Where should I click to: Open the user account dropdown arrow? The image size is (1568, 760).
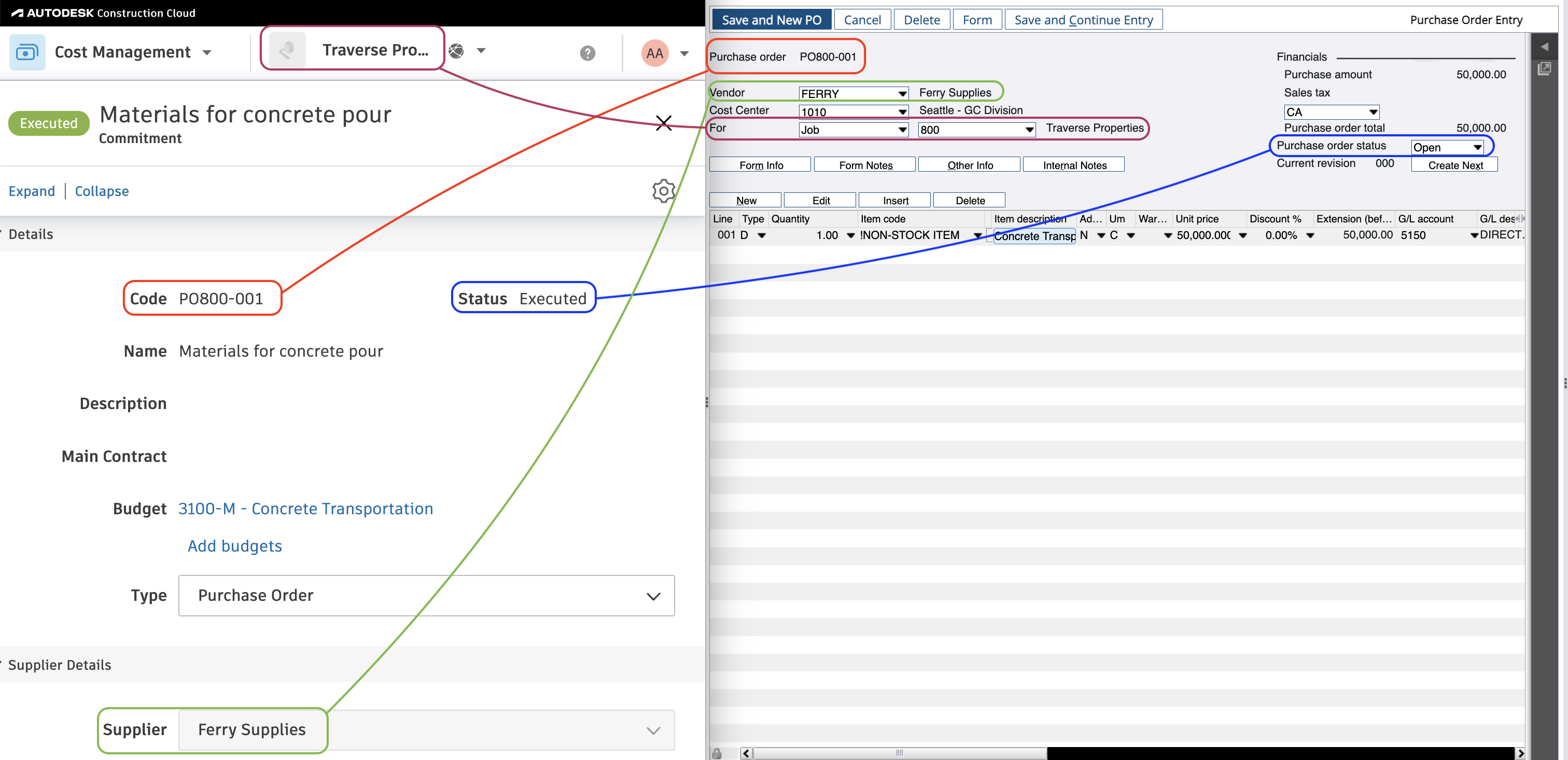pyautogui.click(x=684, y=53)
